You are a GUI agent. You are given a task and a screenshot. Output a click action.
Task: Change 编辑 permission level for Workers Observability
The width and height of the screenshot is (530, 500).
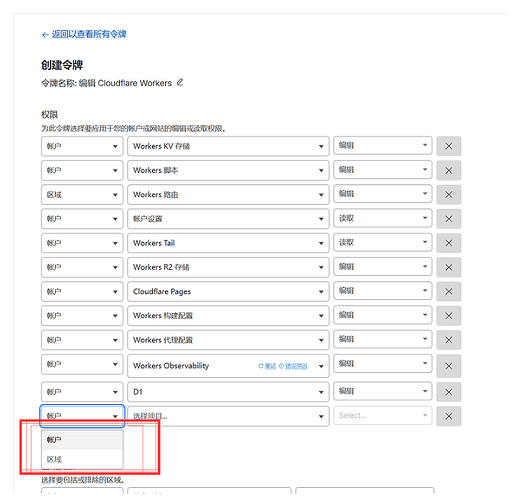(383, 363)
